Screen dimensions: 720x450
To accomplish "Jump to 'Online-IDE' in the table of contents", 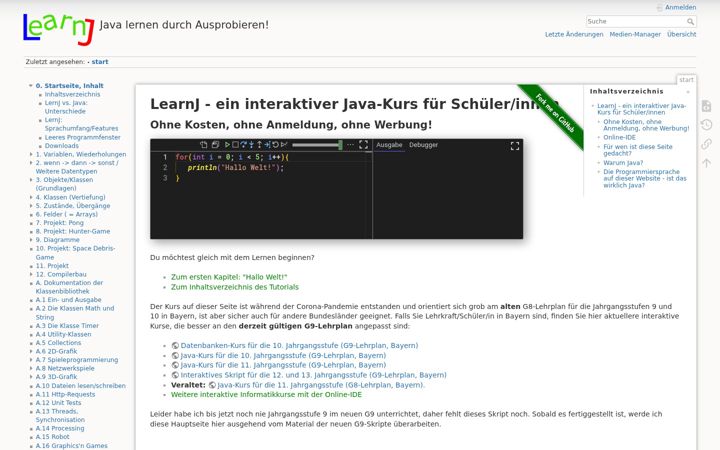I will coord(619,137).
